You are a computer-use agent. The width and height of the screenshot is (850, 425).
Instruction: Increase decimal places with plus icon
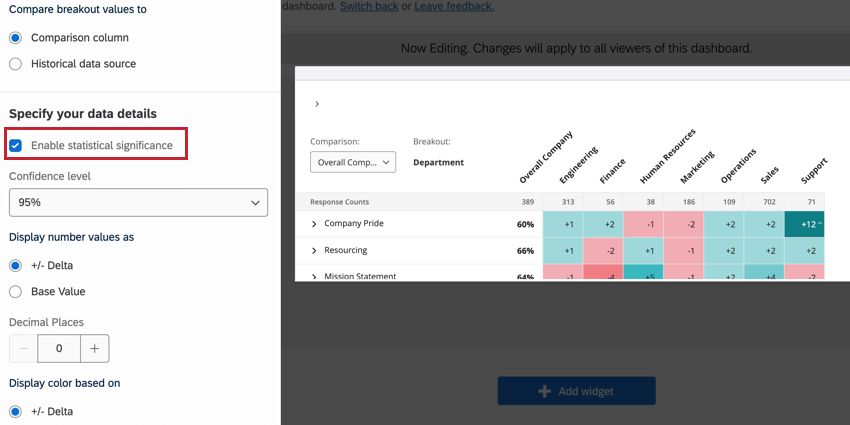tap(95, 349)
